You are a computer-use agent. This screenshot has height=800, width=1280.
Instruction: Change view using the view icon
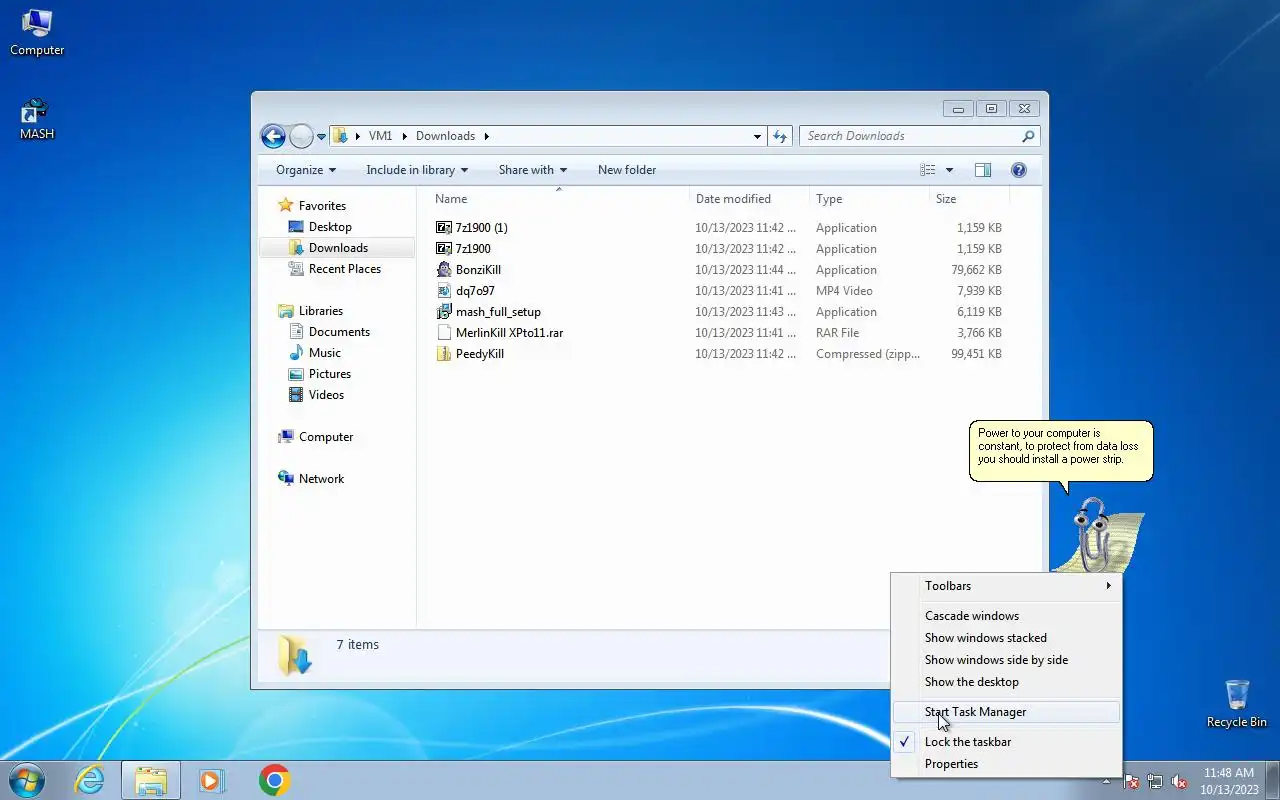pyautogui.click(x=928, y=170)
